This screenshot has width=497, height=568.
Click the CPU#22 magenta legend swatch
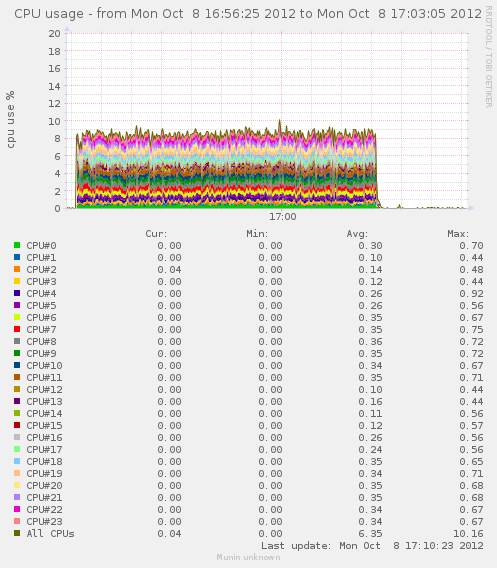(x=17, y=509)
